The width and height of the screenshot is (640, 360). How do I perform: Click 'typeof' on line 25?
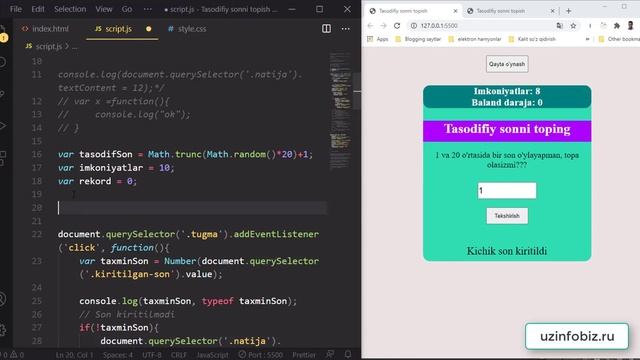pyautogui.click(x=218, y=301)
